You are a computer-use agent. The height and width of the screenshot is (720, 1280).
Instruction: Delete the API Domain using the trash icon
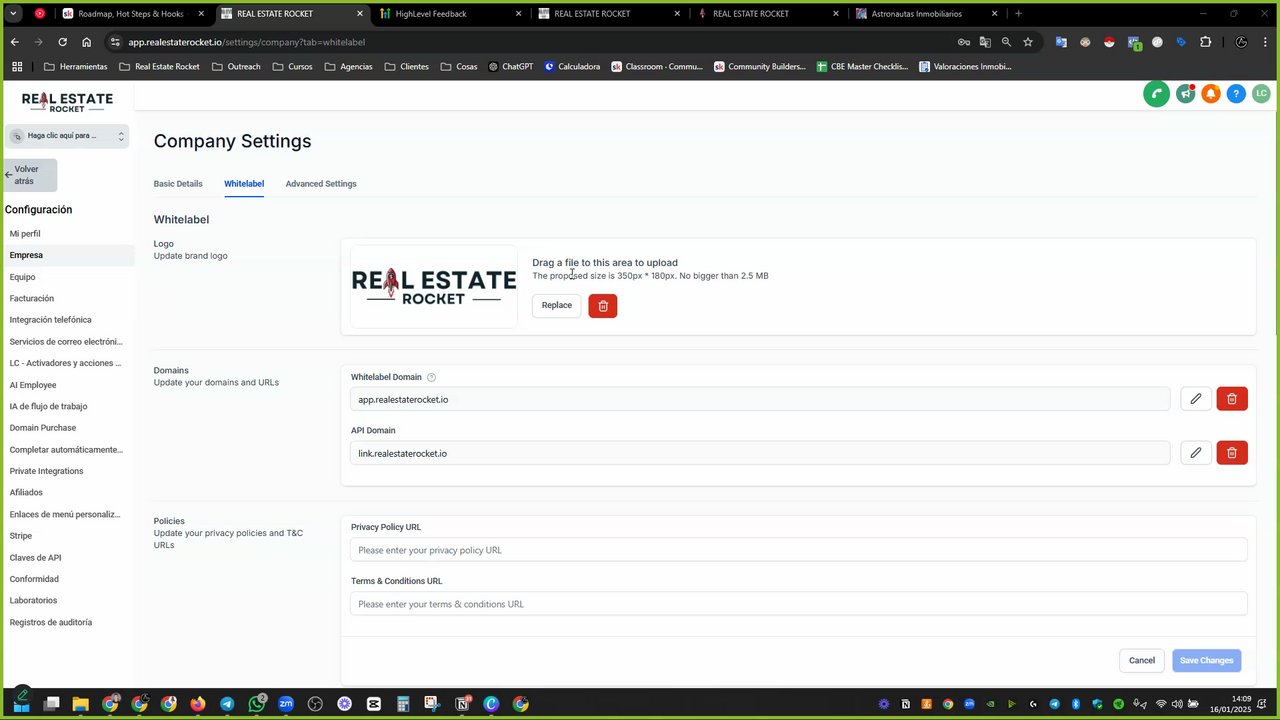(x=1232, y=453)
